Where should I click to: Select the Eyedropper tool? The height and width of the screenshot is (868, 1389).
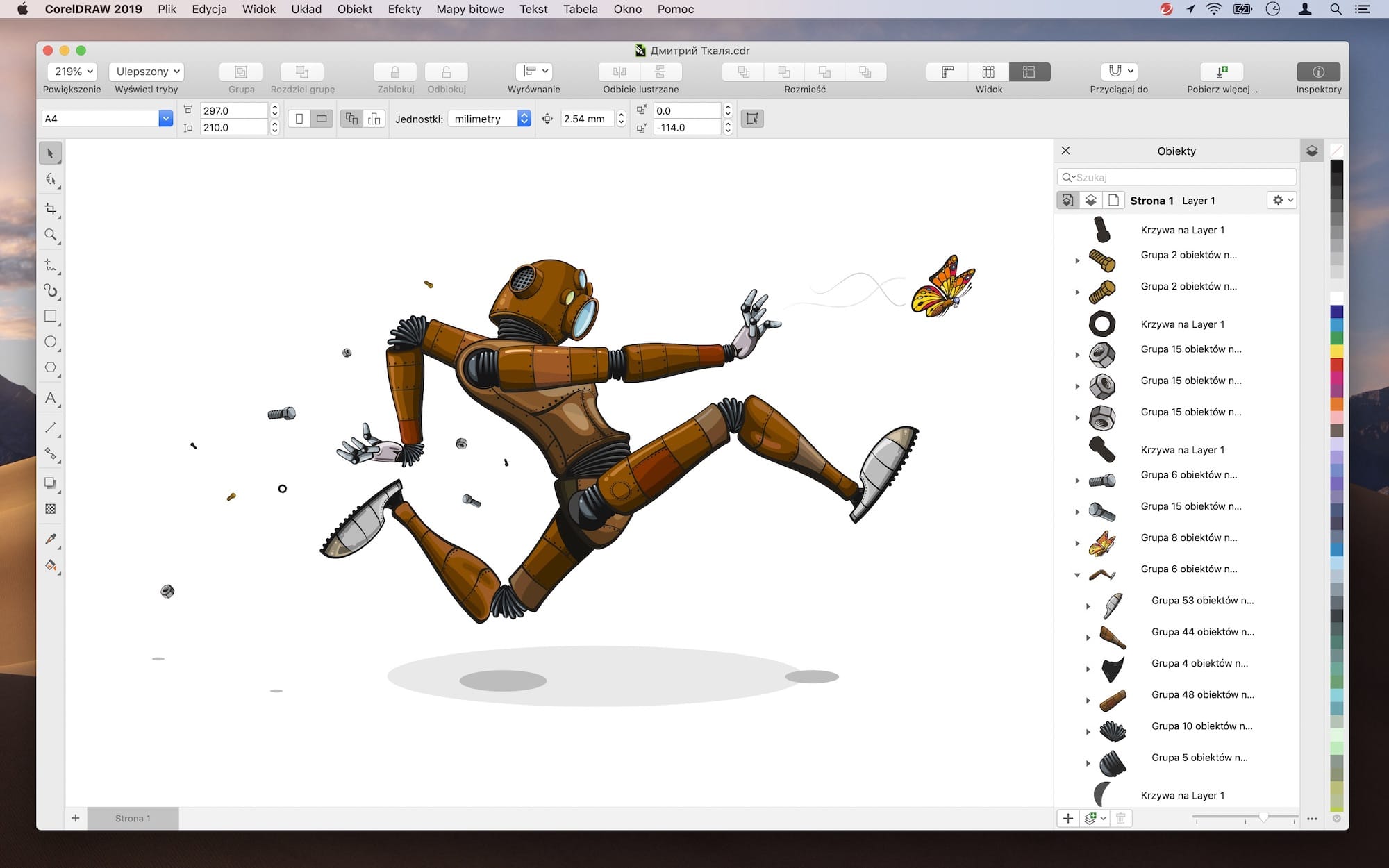coord(50,539)
